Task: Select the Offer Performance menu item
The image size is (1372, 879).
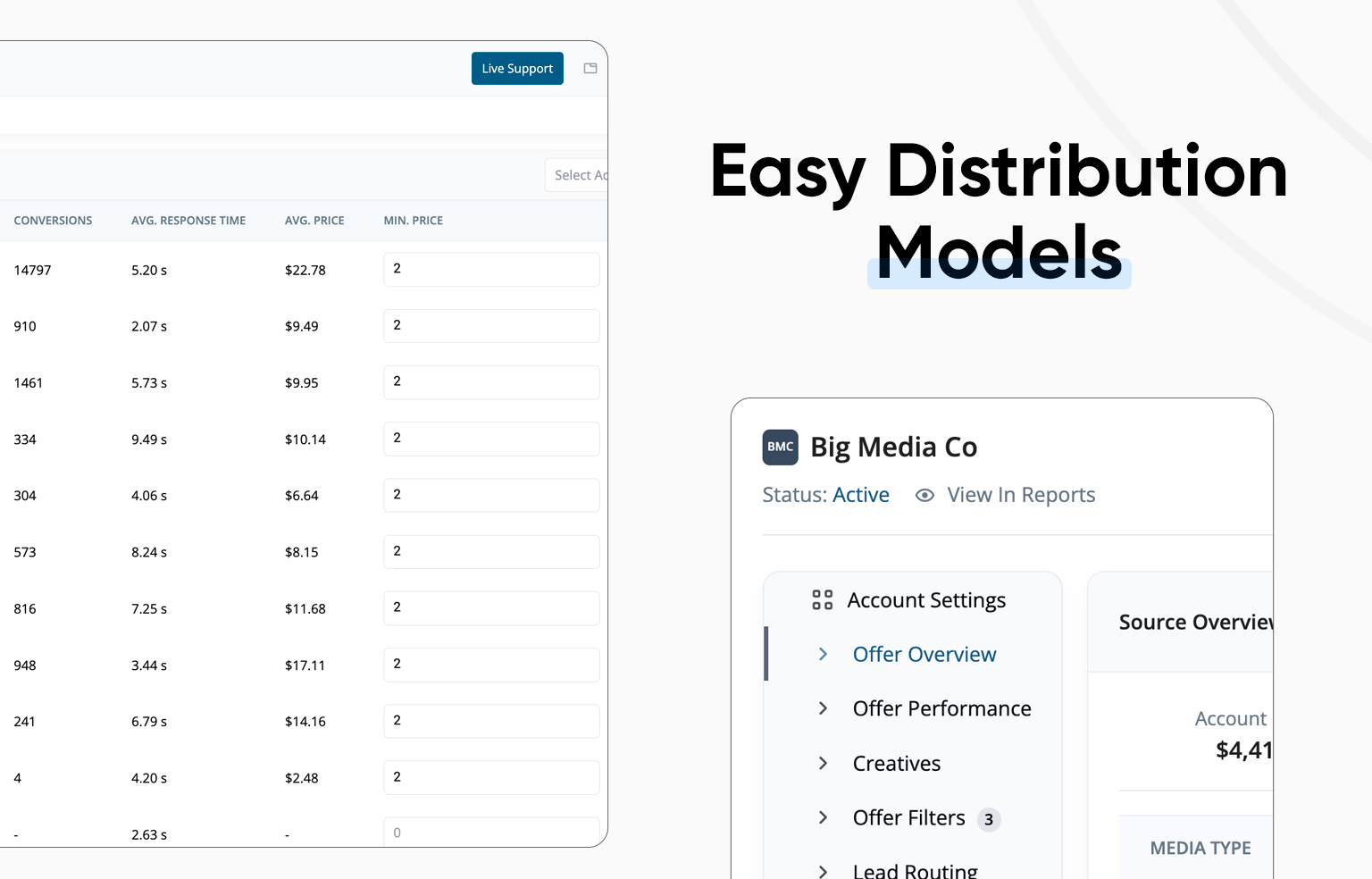Action: [941, 708]
